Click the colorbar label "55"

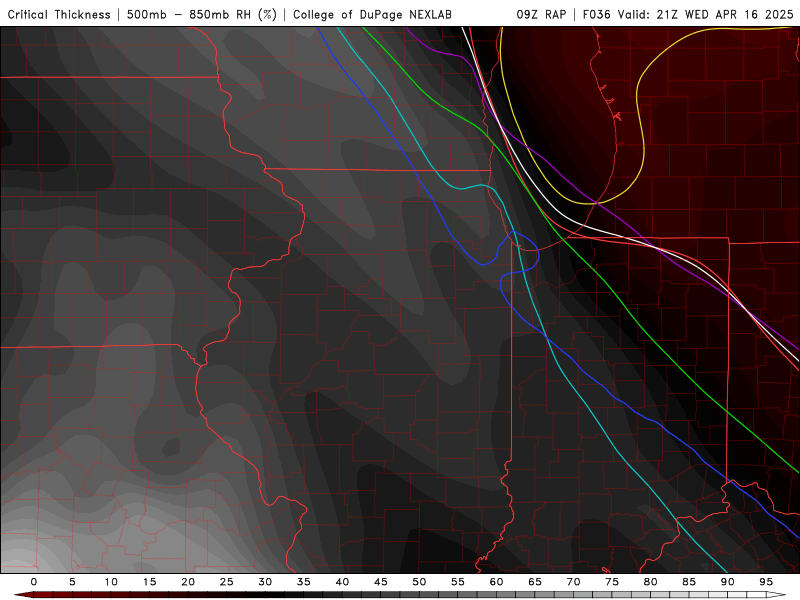click(458, 582)
